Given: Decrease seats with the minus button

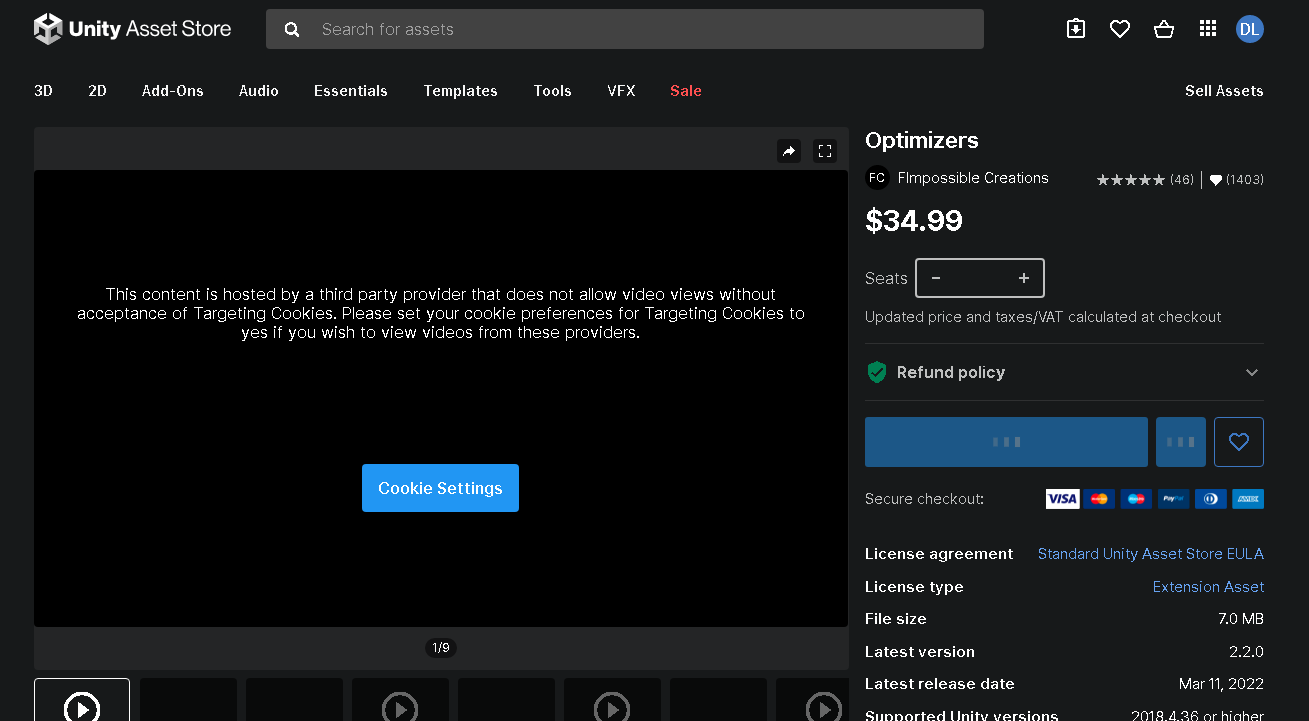Looking at the screenshot, I should point(936,278).
